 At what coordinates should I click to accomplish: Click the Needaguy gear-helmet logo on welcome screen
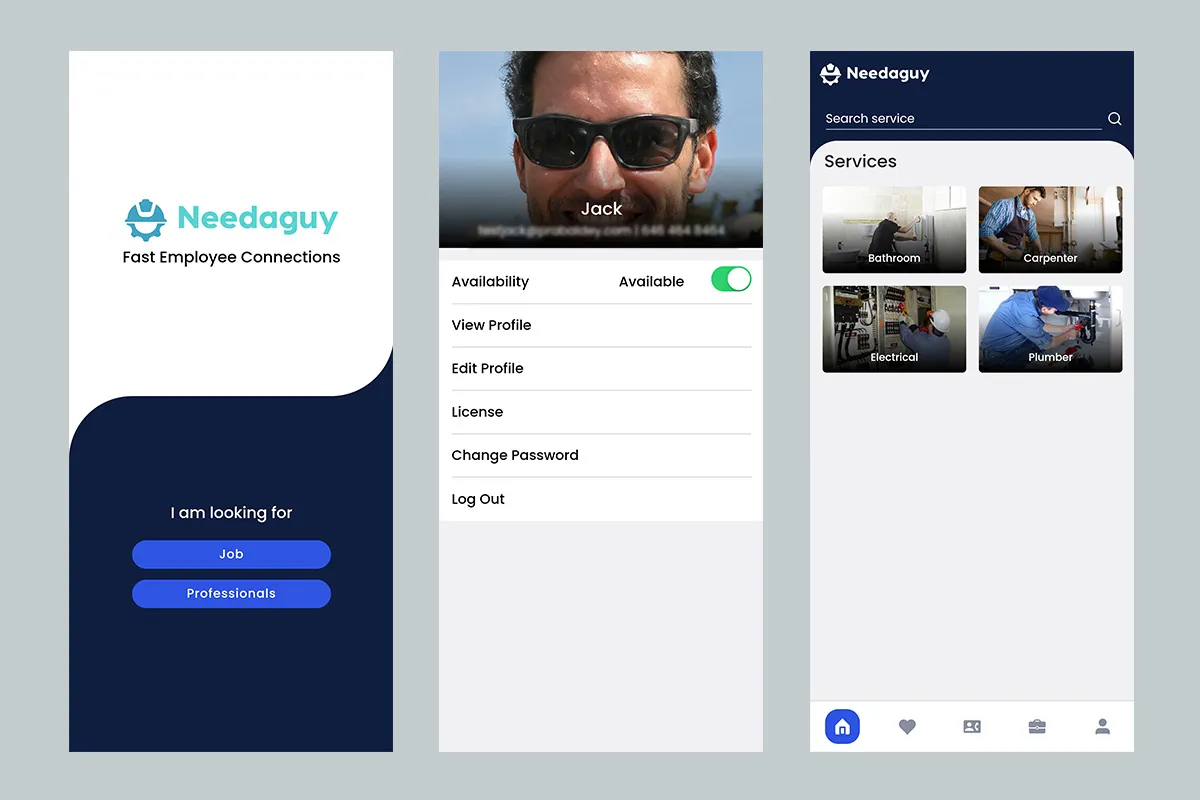coord(145,220)
